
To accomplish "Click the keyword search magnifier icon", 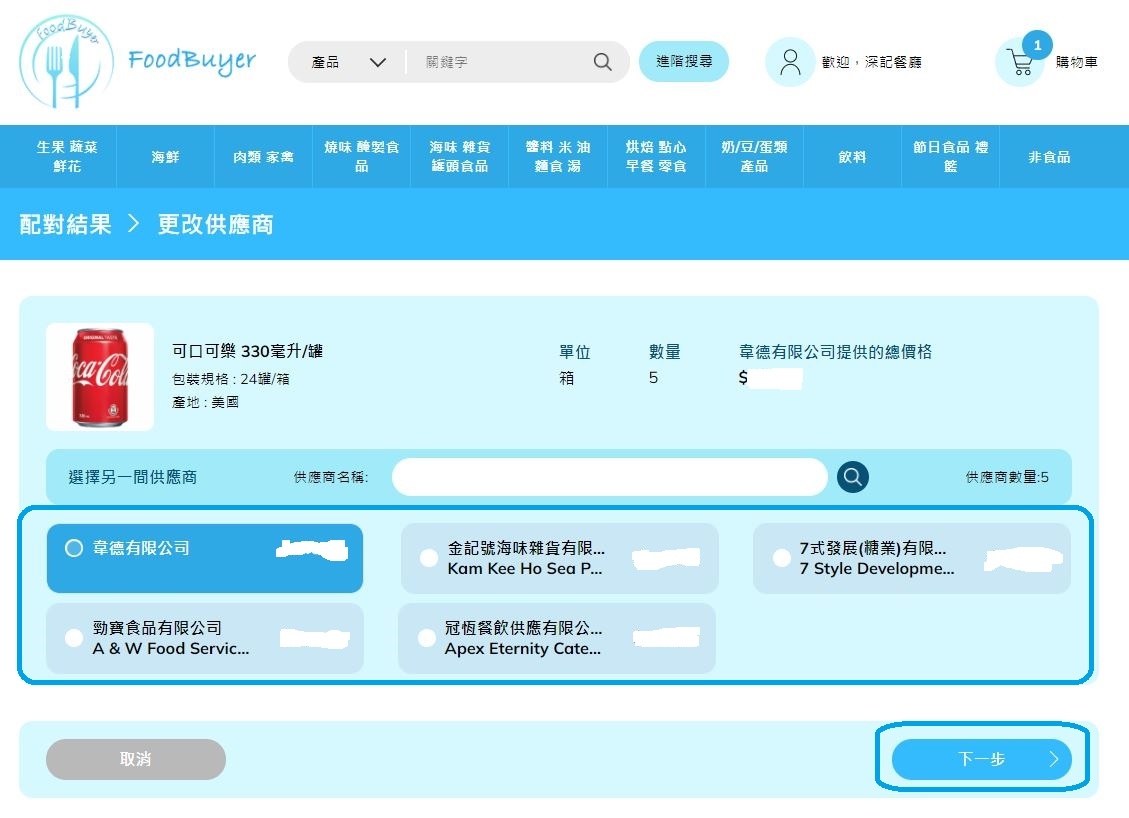I will 603,62.
